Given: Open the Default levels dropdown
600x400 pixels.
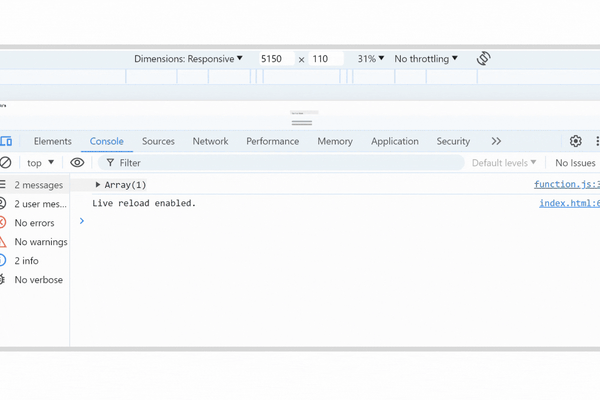Looking at the screenshot, I should (504, 163).
